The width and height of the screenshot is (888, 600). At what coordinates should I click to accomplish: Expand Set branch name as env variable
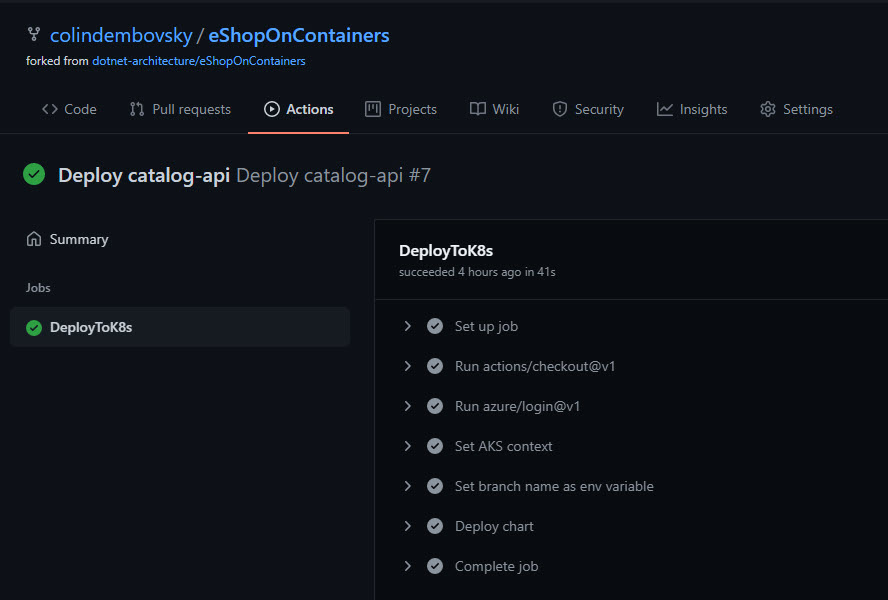(407, 486)
